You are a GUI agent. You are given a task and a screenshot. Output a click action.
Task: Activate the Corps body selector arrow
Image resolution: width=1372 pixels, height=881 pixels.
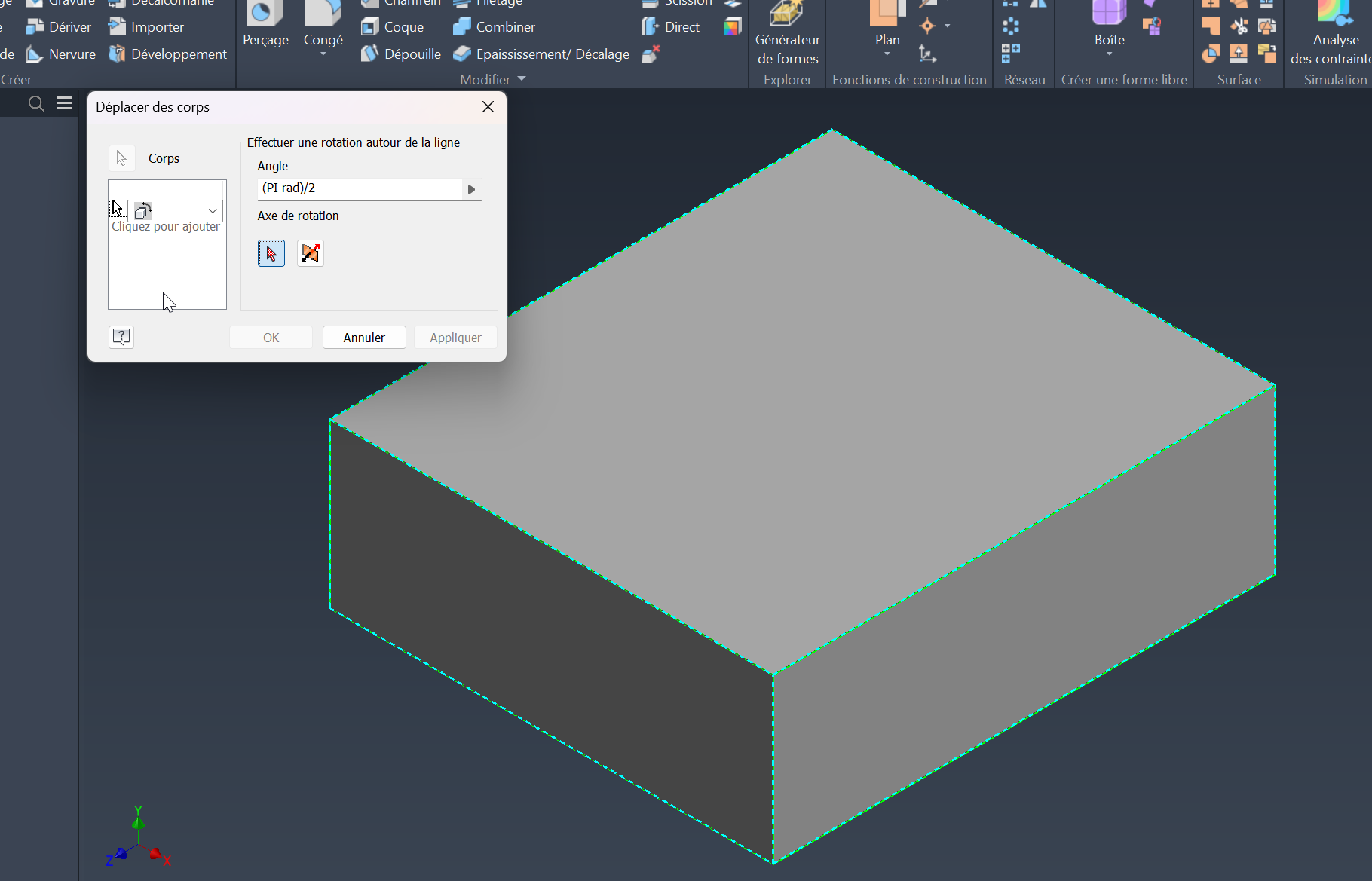(x=121, y=158)
